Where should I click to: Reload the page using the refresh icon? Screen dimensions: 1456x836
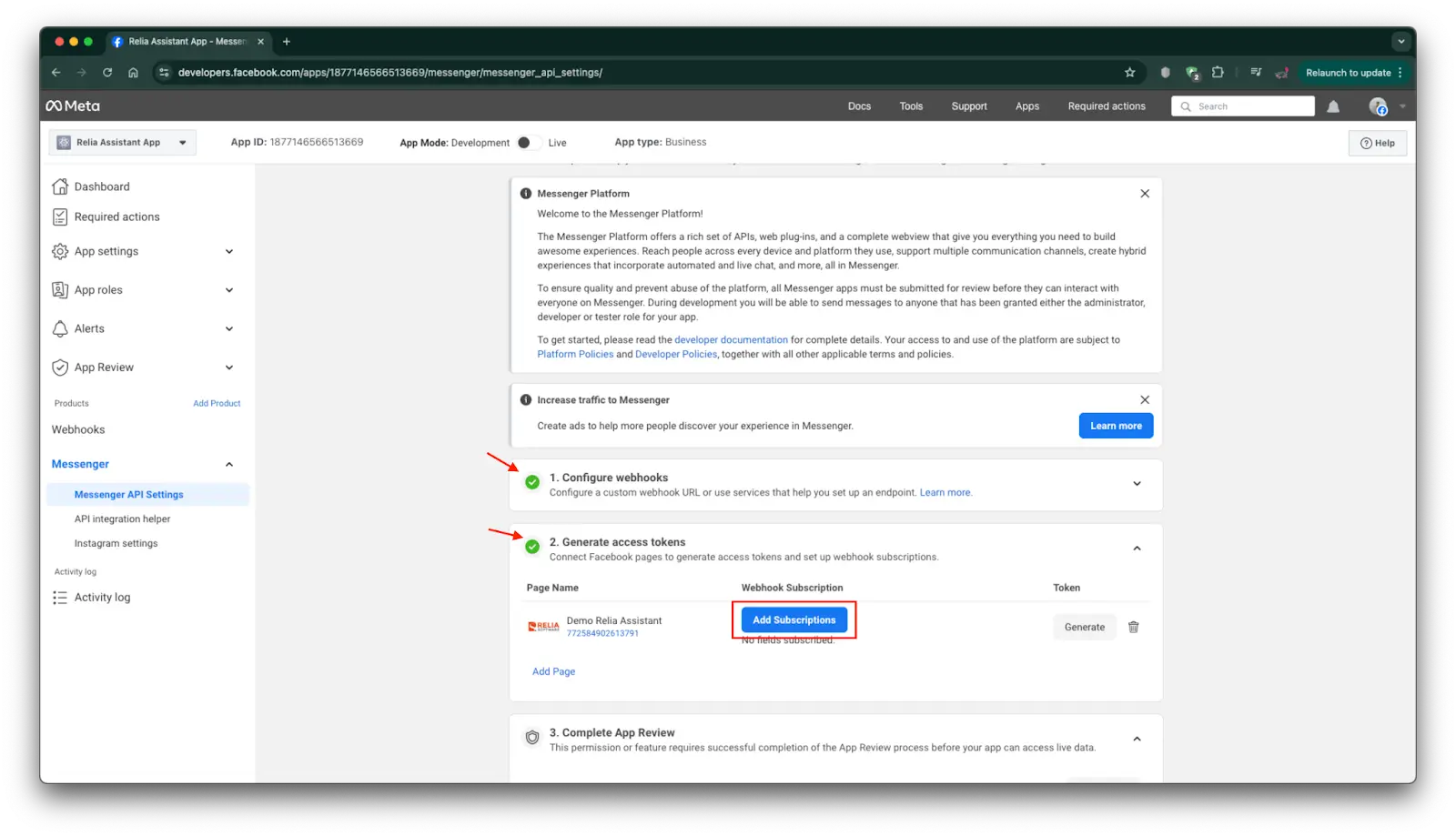point(107,73)
